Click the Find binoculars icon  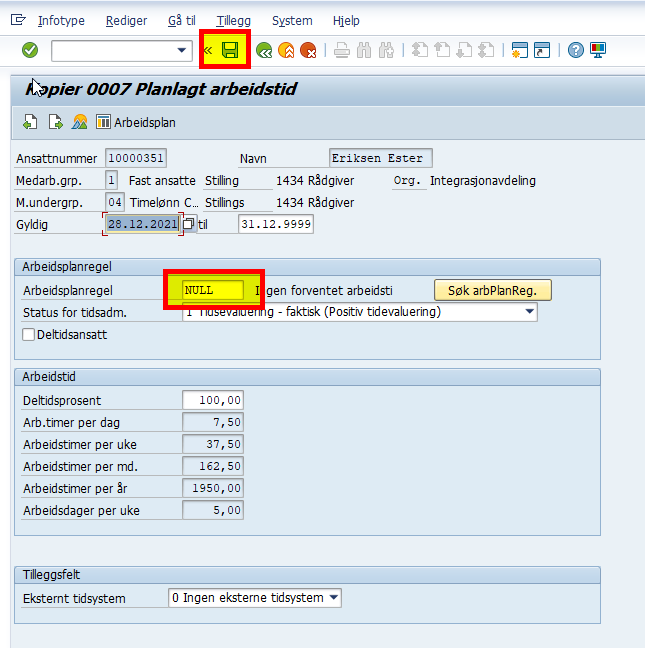[364, 50]
